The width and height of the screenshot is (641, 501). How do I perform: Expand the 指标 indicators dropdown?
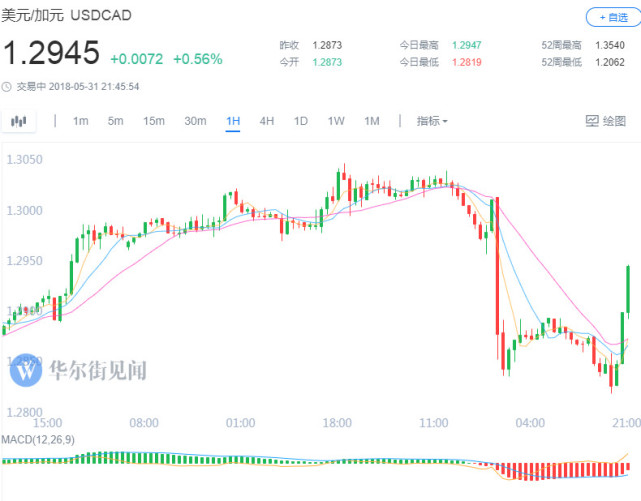(x=432, y=121)
